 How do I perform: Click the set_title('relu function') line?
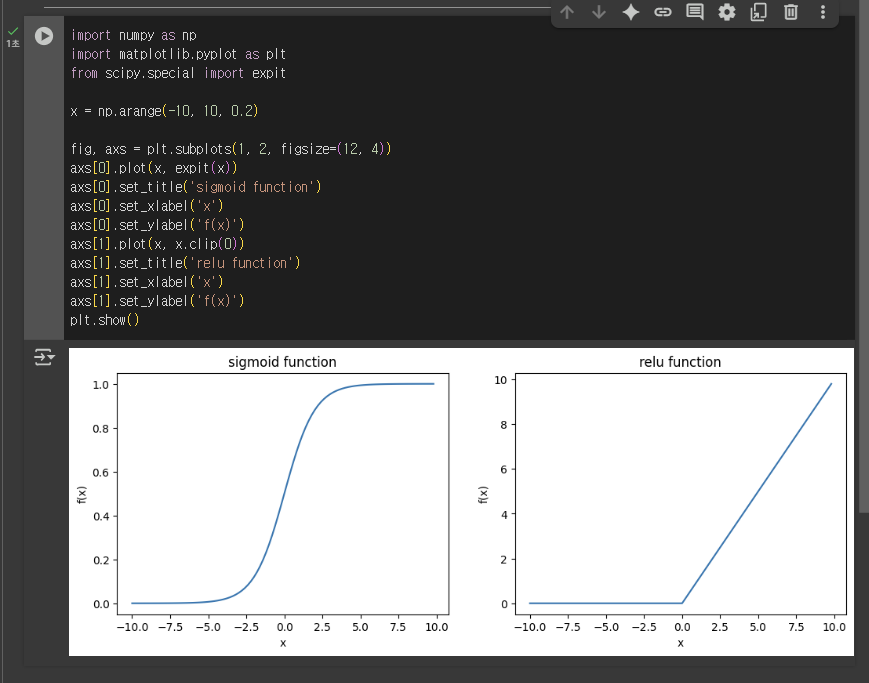[x=185, y=263]
